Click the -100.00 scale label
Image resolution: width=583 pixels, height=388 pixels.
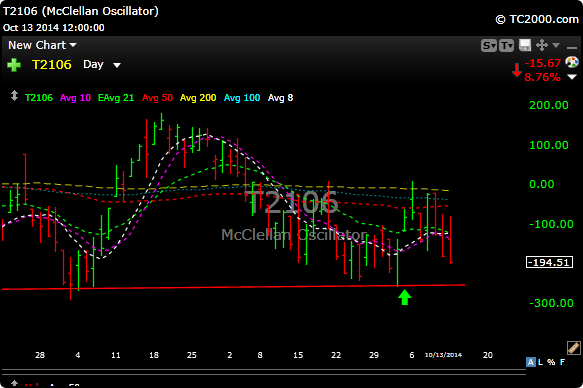[x=551, y=224]
